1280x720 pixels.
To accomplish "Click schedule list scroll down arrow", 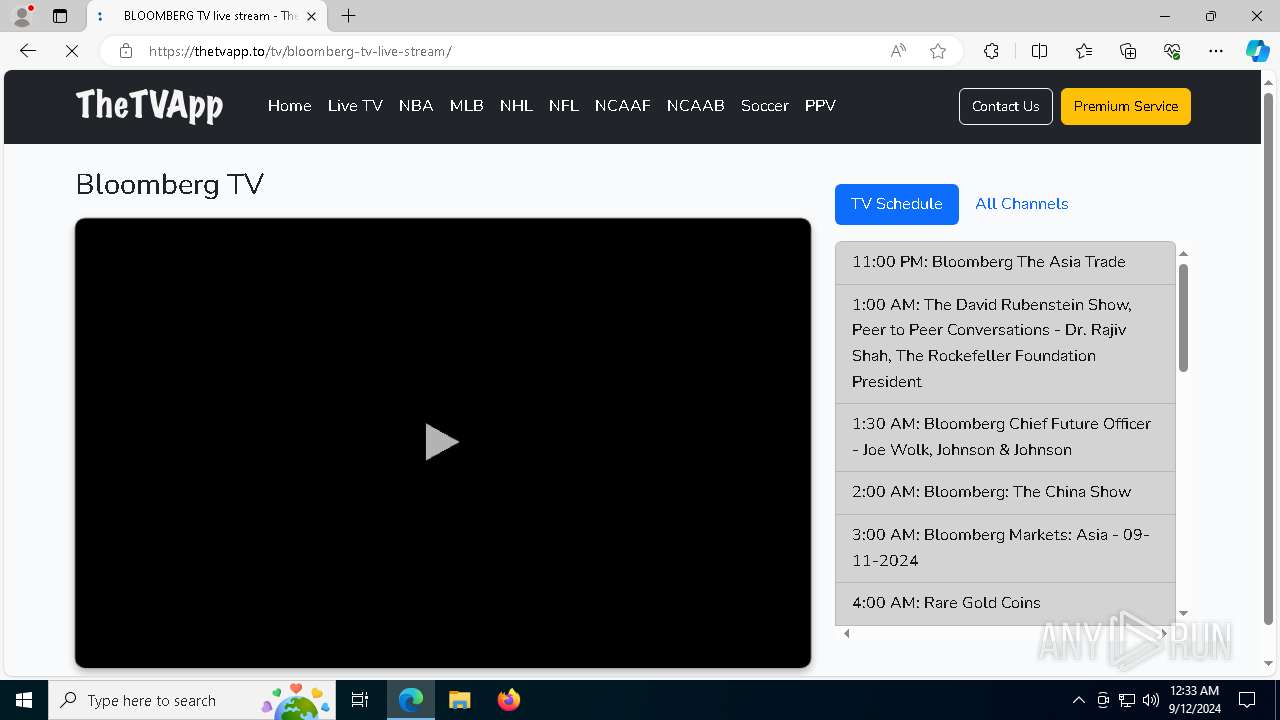I will [1183, 613].
